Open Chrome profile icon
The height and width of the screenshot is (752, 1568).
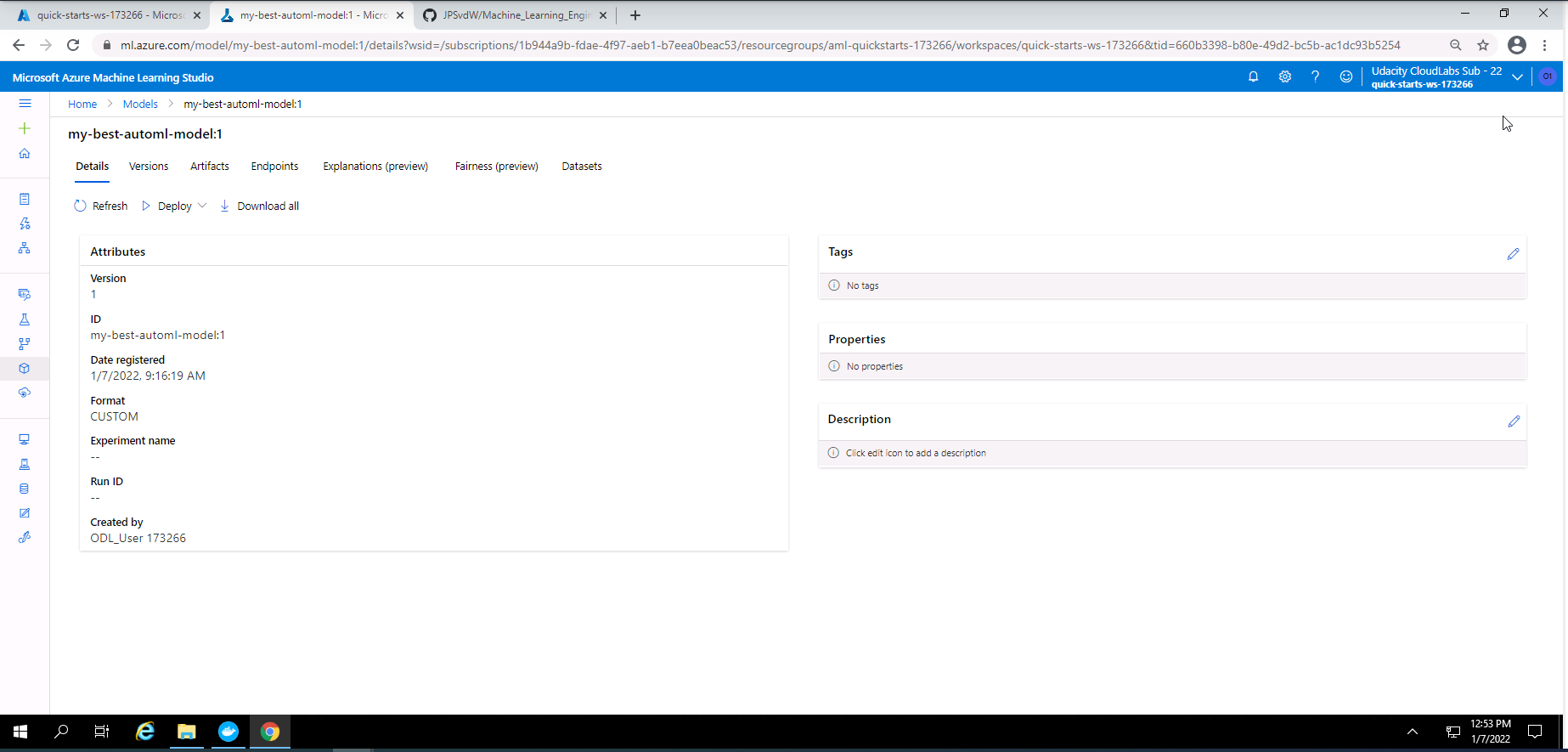pyautogui.click(x=1516, y=45)
